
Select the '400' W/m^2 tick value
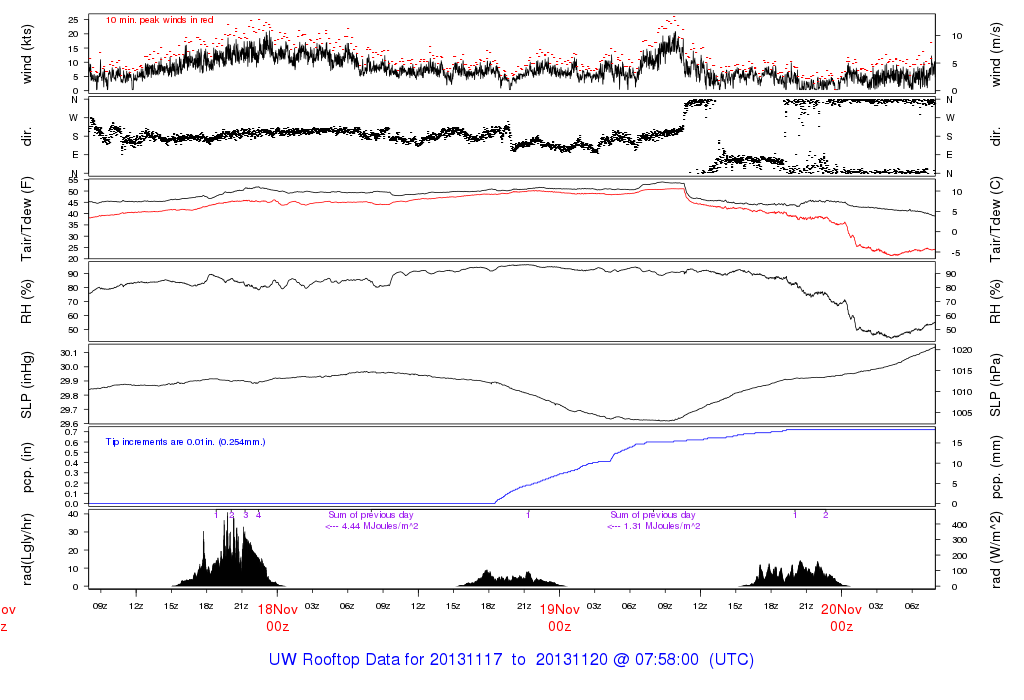(x=959, y=525)
